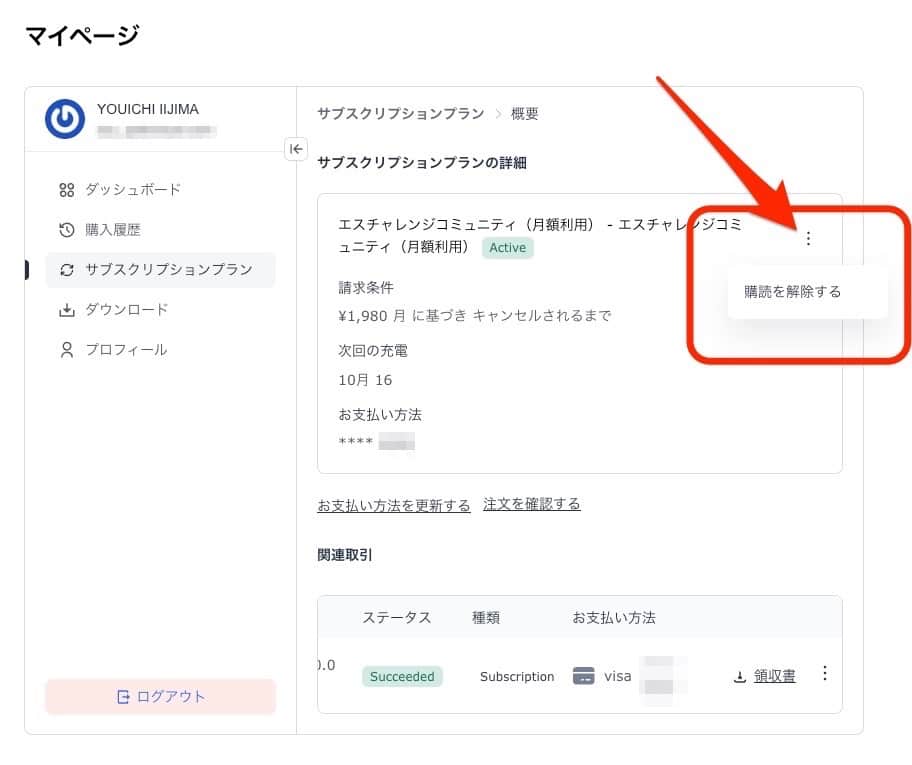Select サブスクリプションプラン in the sidebar
The height and width of the screenshot is (765, 912).
161,270
